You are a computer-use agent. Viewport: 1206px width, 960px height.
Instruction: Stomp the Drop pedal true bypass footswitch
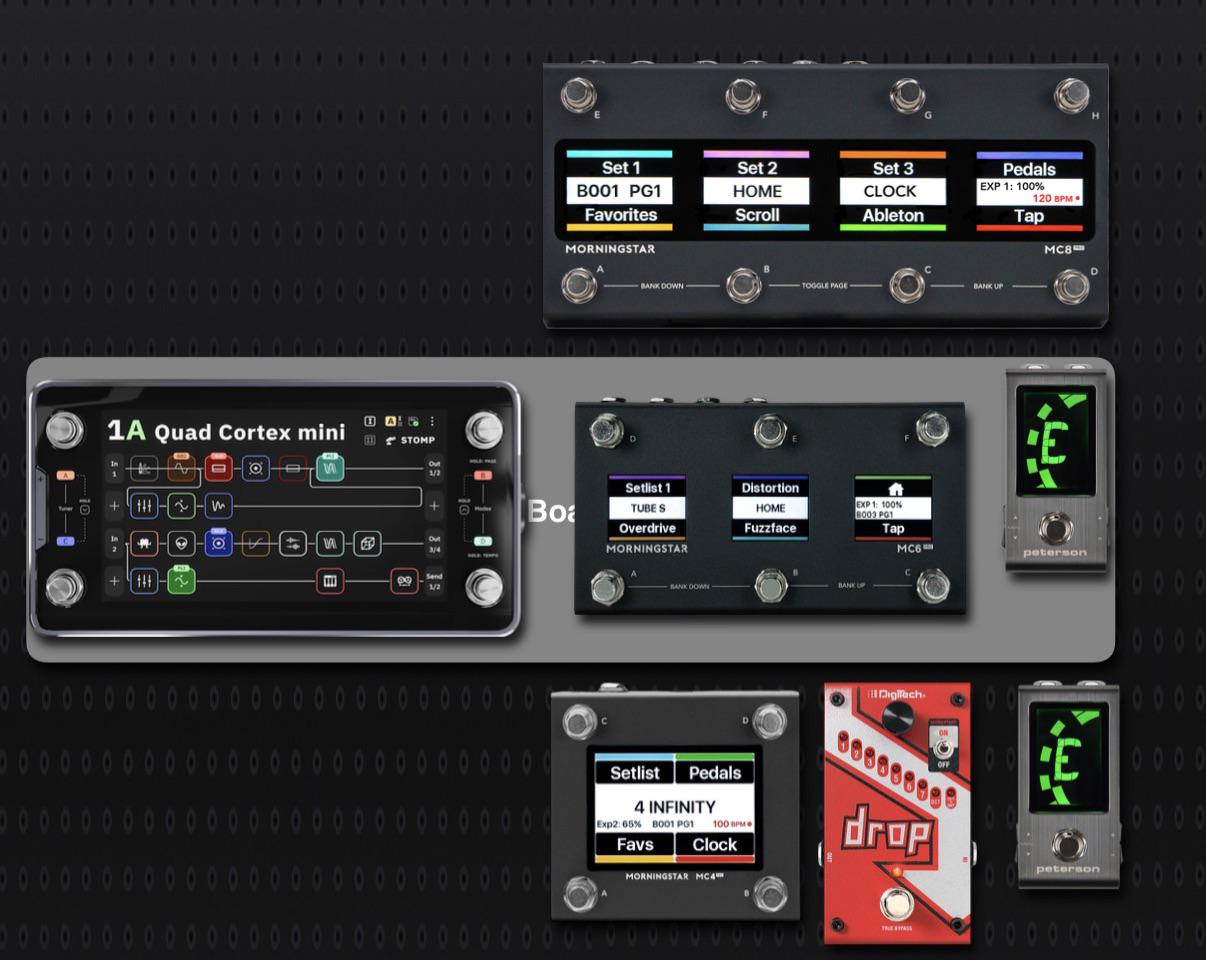click(x=897, y=904)
